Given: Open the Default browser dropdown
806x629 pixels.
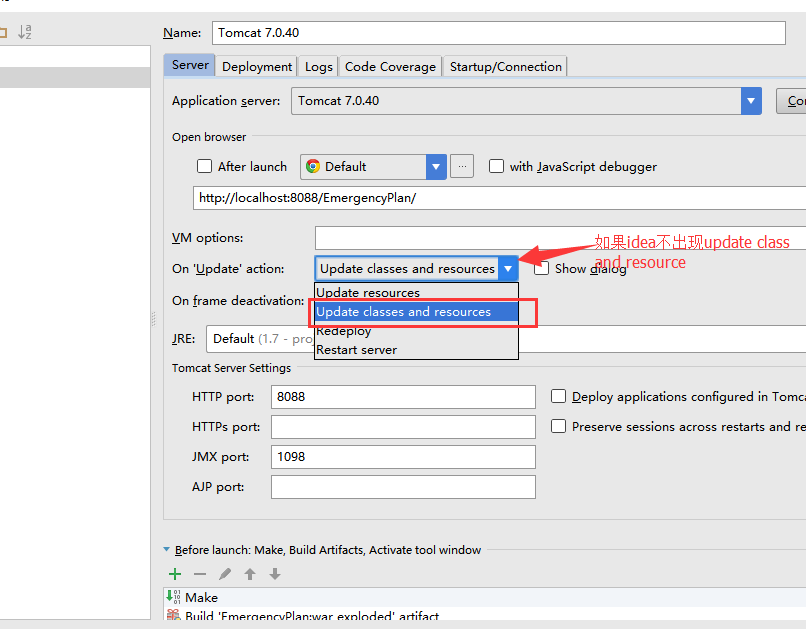Looking at the screenshot, I should click(x=436, y=166).
